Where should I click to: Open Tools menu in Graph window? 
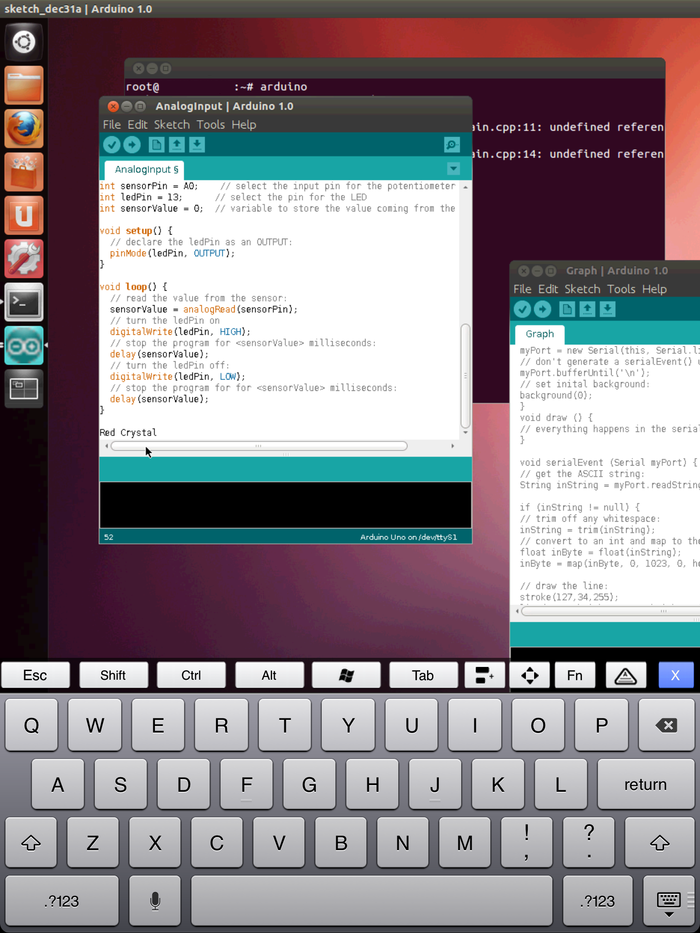click(x=621, y=289)
